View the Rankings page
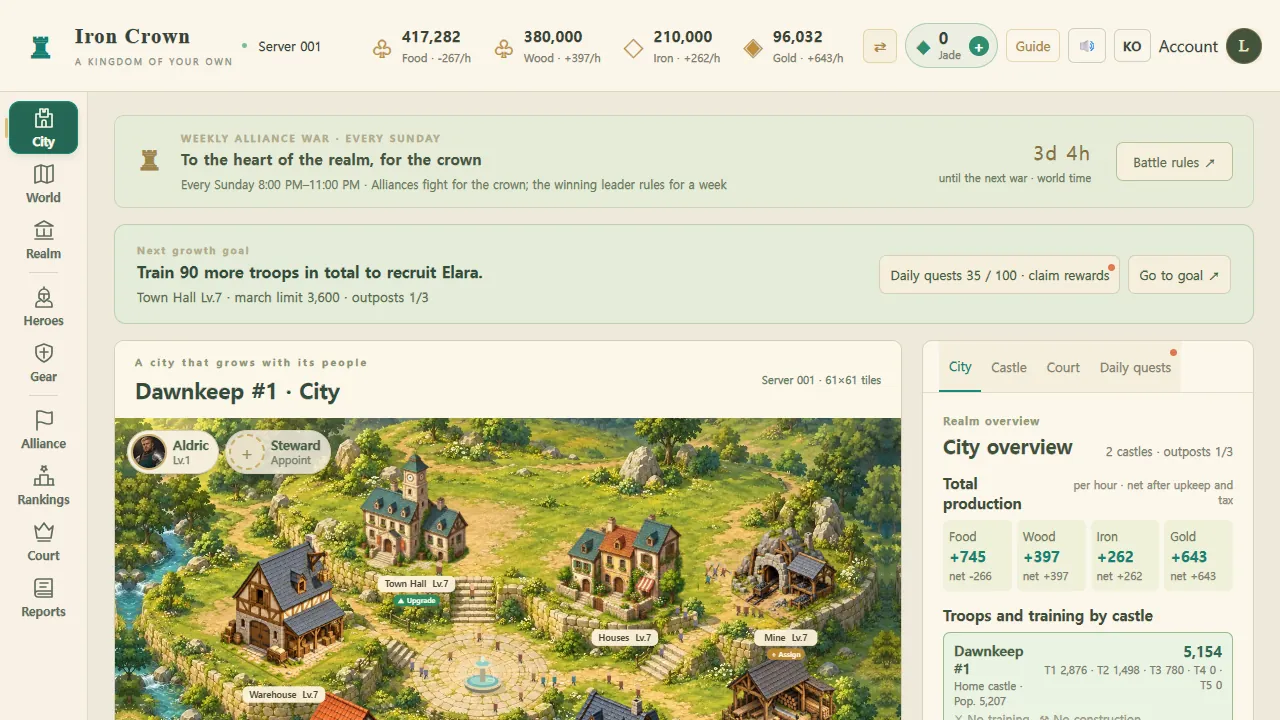1280x720 pixels. 43,486
